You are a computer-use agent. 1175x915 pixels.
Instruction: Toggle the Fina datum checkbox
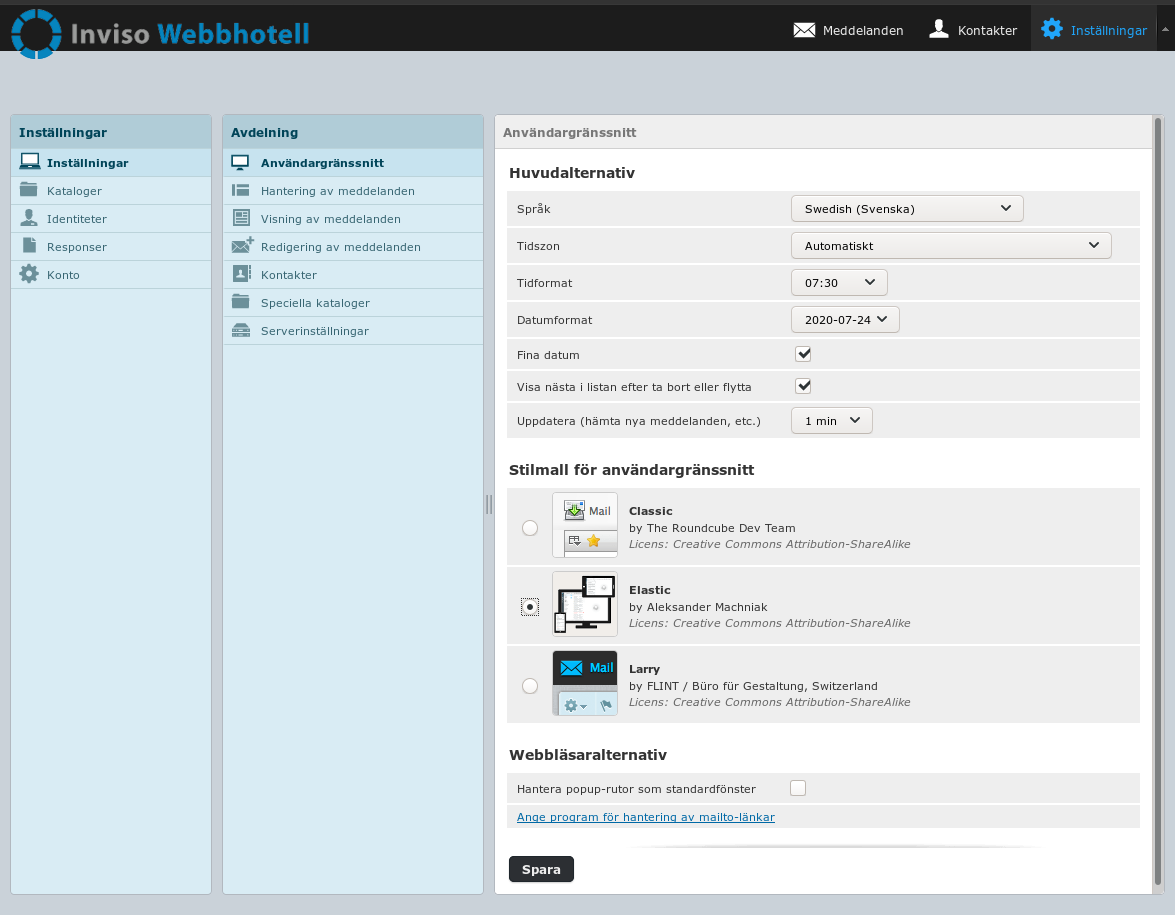click(802, 354)
